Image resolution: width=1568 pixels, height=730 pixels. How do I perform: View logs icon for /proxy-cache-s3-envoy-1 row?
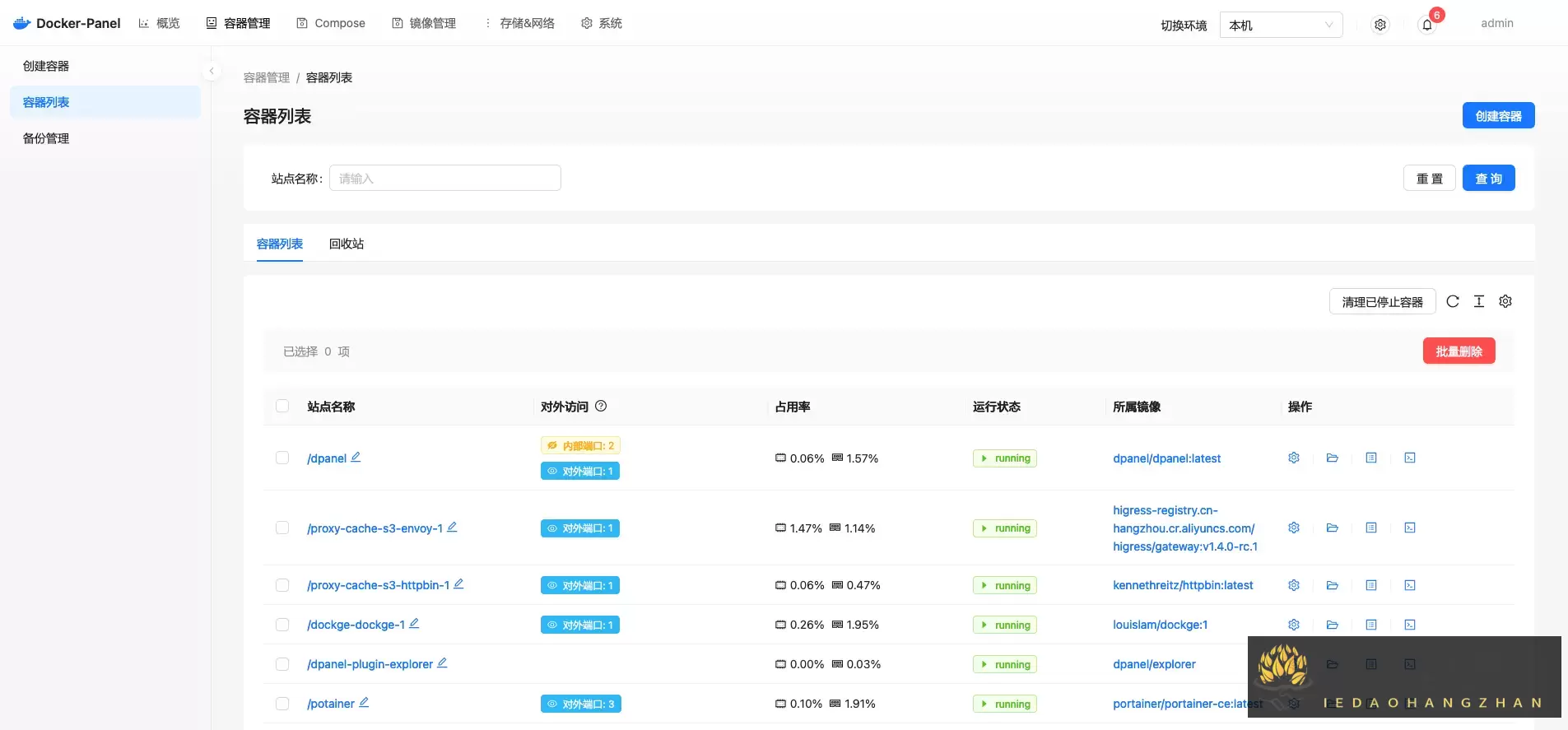[x=1371, y=528]
